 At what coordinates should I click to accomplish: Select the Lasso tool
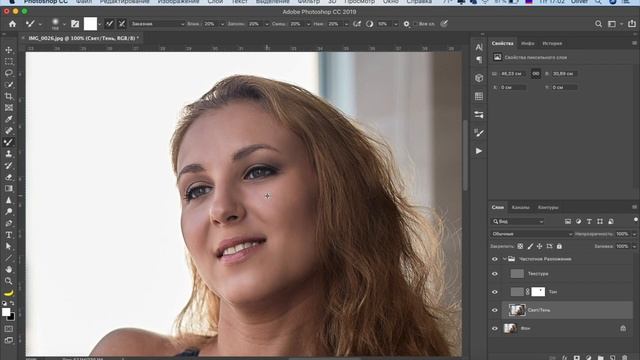click(9, 73)
